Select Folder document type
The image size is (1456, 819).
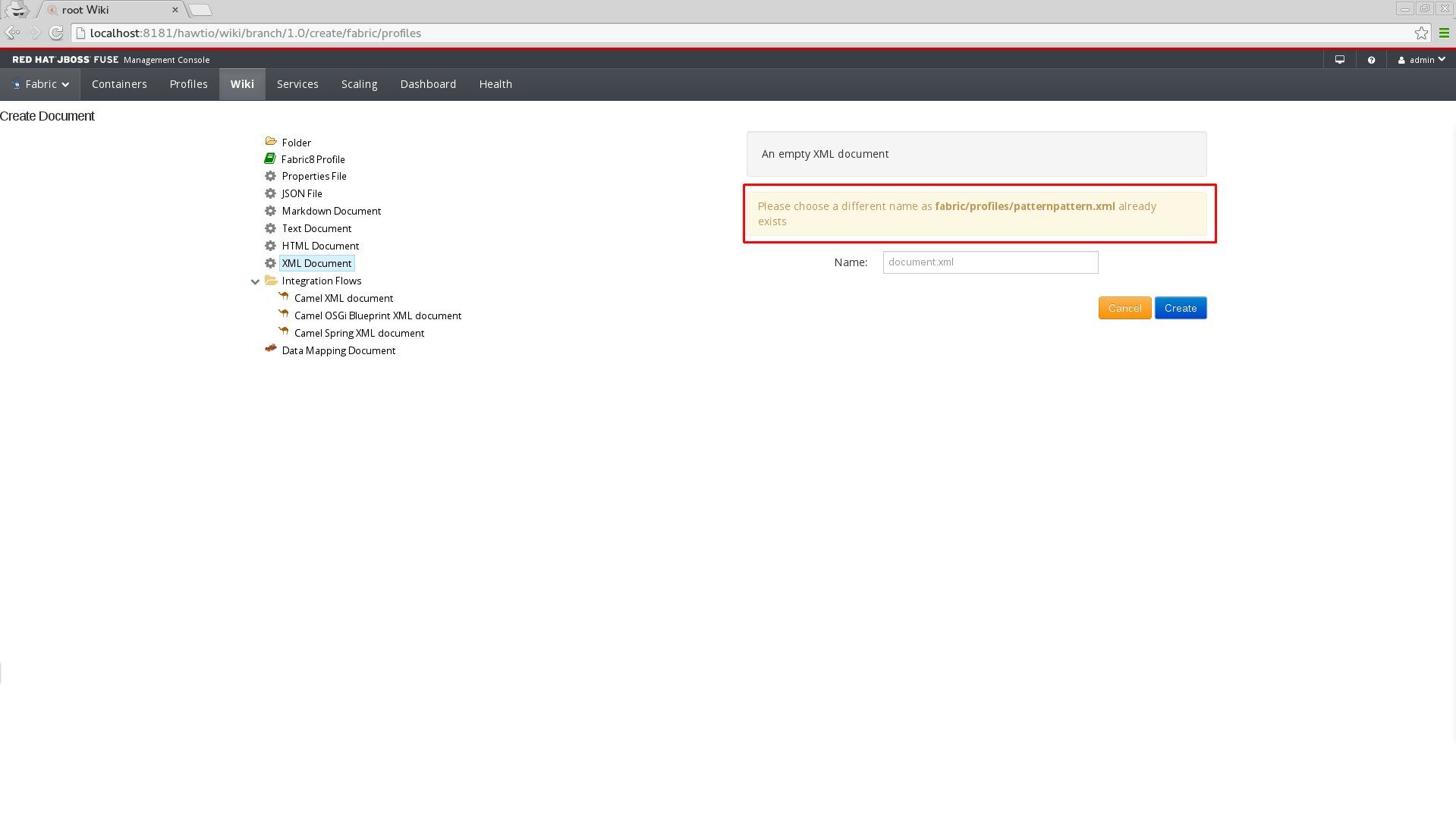pos(297,143)
